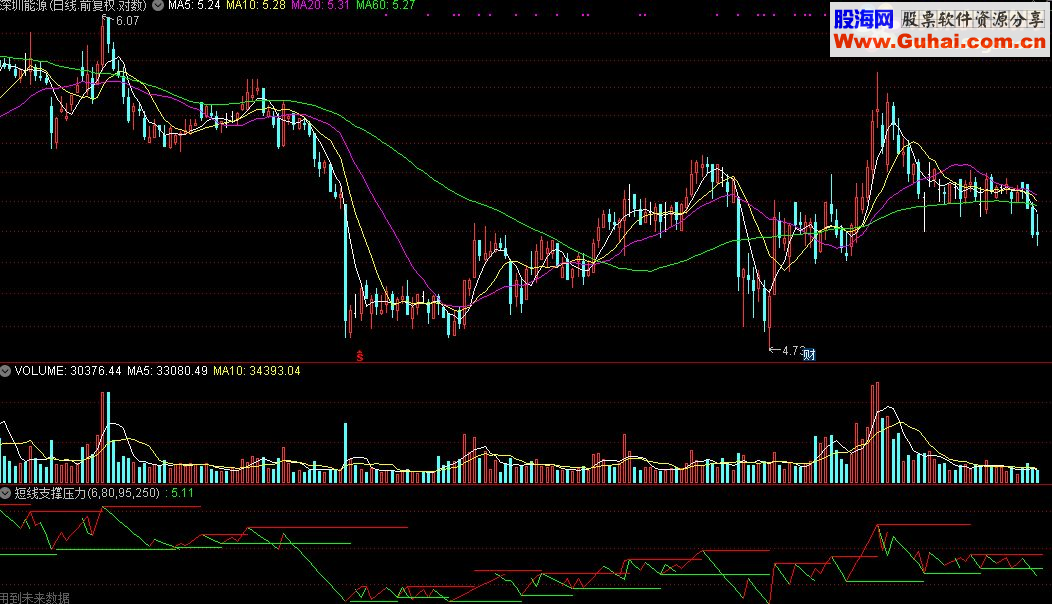Image resolution: width=1052 pixels, height=604 pixels.
Task: Click the 财 finance marker icon
Action: (809, 354)
